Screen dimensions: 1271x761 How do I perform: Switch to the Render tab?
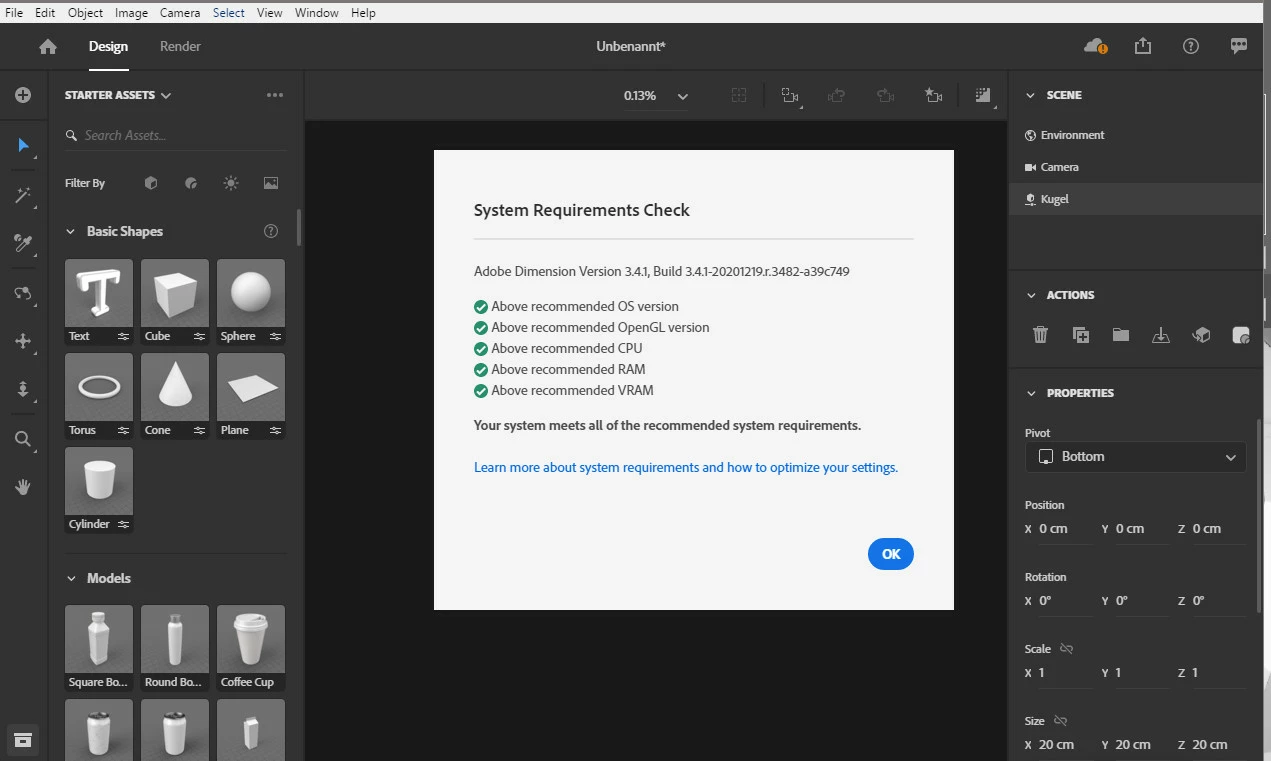[180, 46]
